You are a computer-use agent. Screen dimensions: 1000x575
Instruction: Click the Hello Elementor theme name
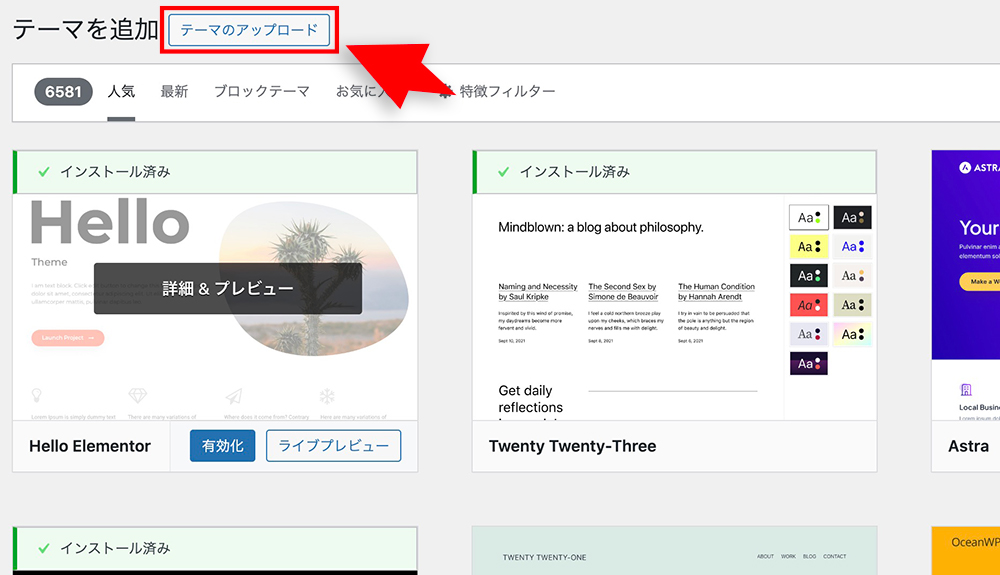tap(90, 446)
